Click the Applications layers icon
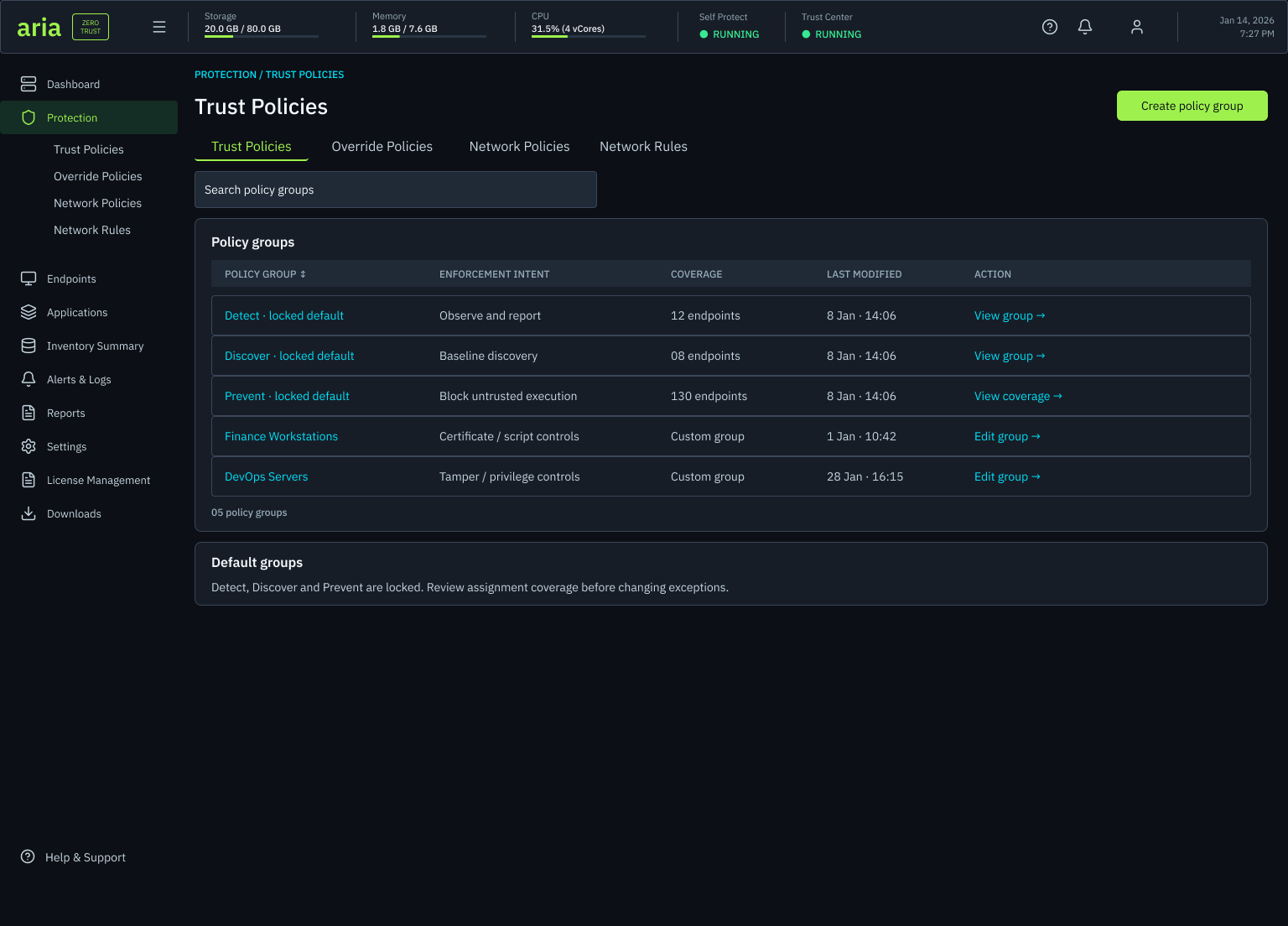The height and width of the screenshot is (926, 1288). tap(29, 312)
